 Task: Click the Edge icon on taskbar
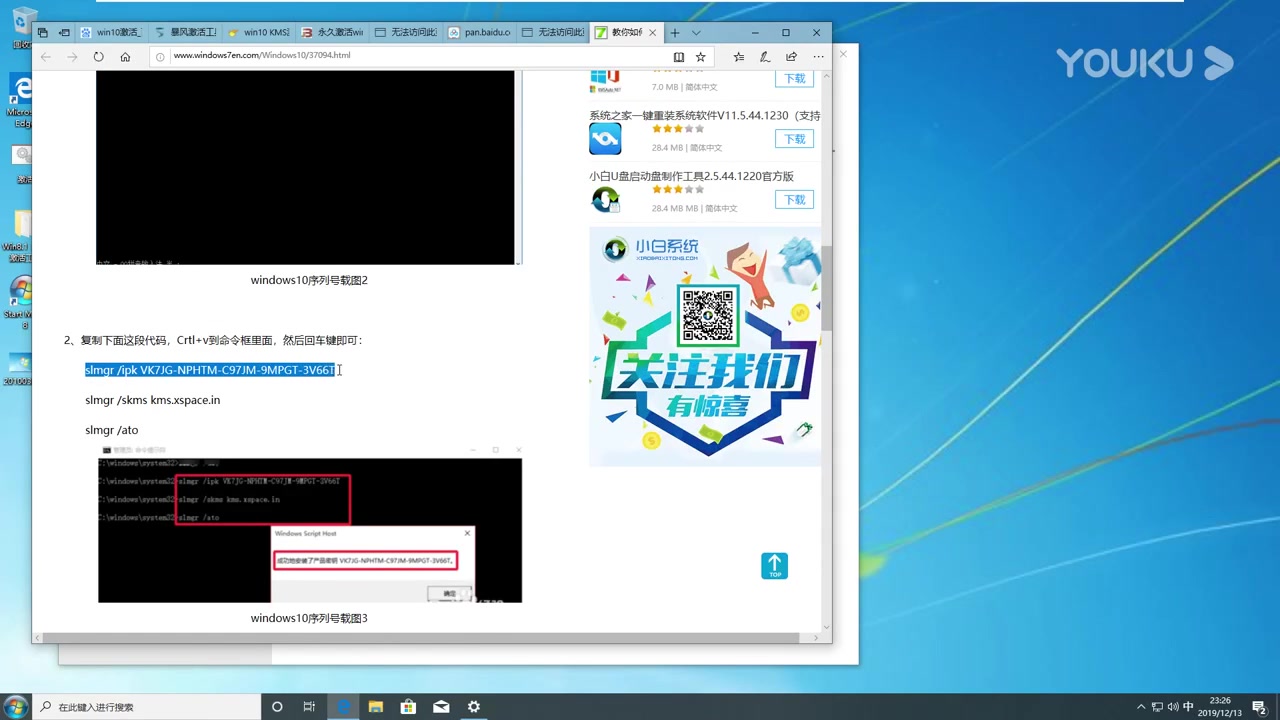(343, 707)
